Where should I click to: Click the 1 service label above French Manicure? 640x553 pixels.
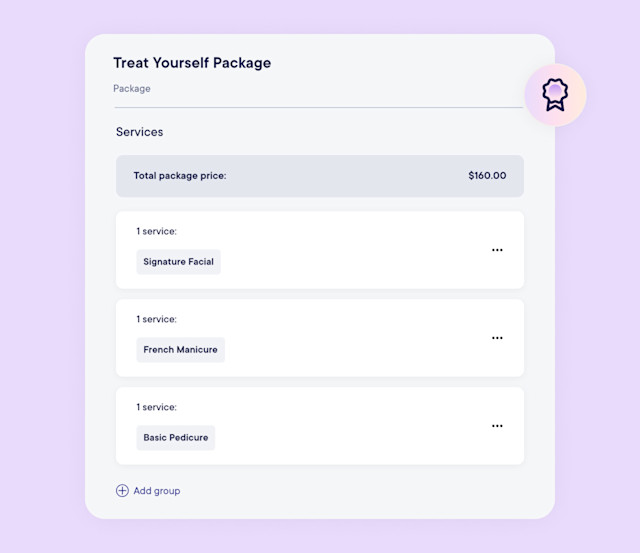[157, 319]
